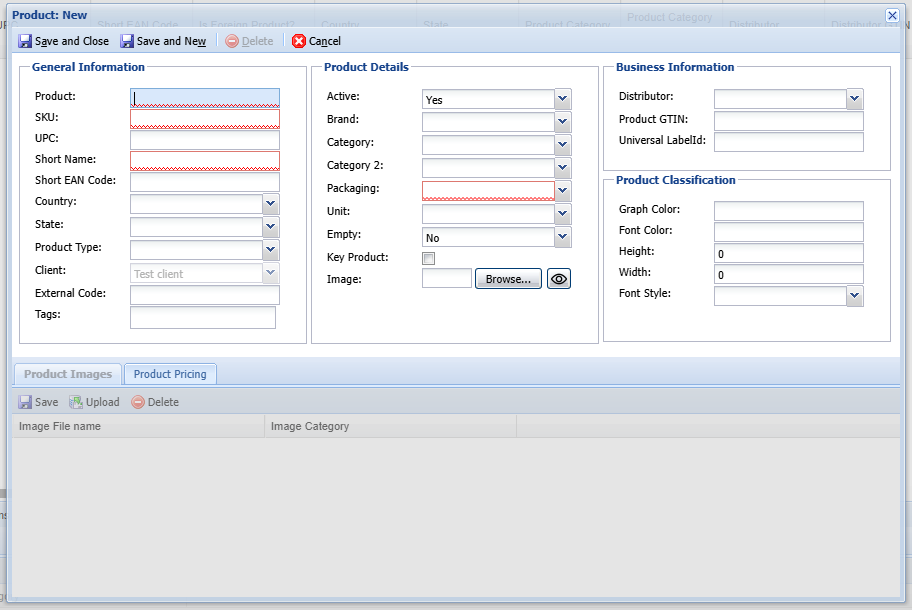Click Save and Close
The image size is (912, 610).
63,41
